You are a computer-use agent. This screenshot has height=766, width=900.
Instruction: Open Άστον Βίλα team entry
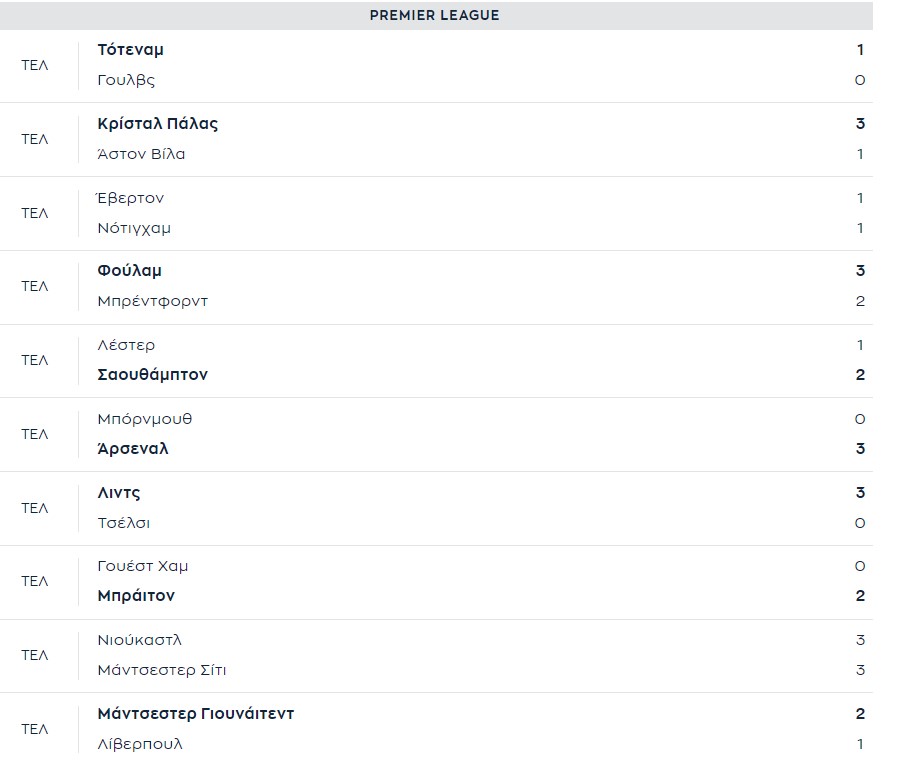point(142,154)
